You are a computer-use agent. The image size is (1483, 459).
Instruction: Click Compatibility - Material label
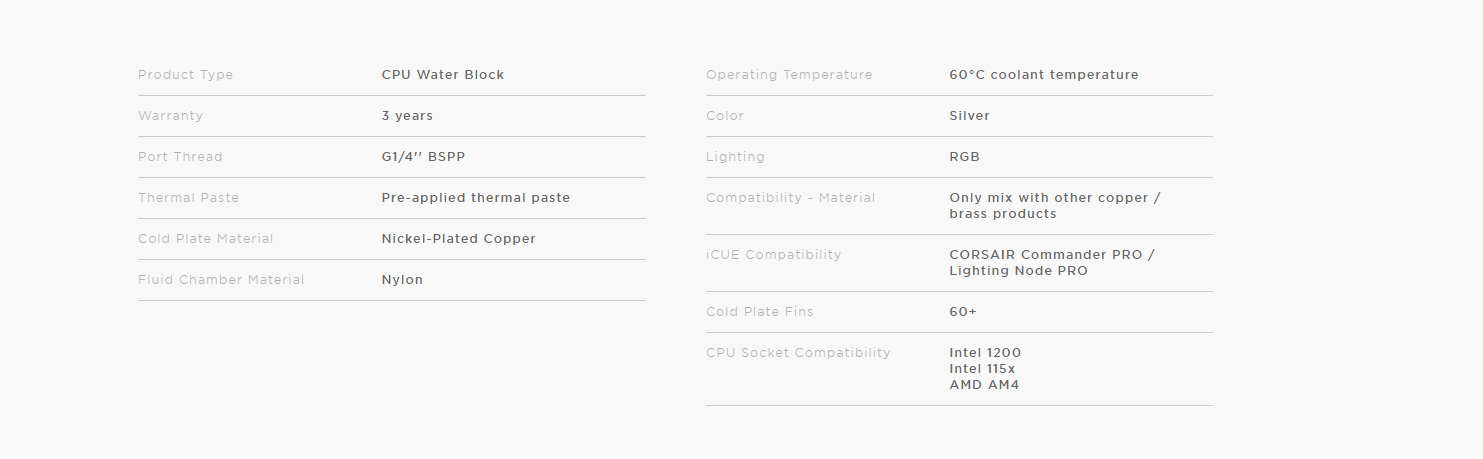pyautogui.click(x=791, y=198)
